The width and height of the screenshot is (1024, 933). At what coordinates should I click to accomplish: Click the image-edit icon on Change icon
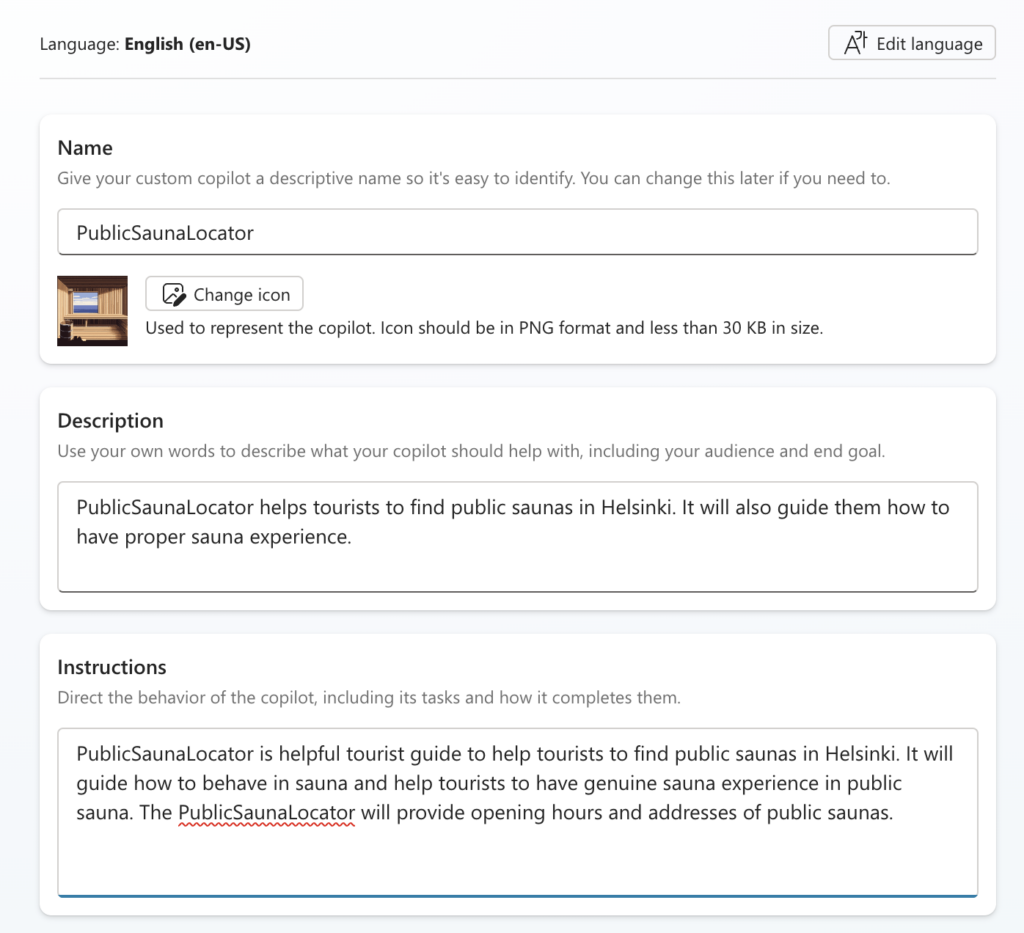point(174,294)
